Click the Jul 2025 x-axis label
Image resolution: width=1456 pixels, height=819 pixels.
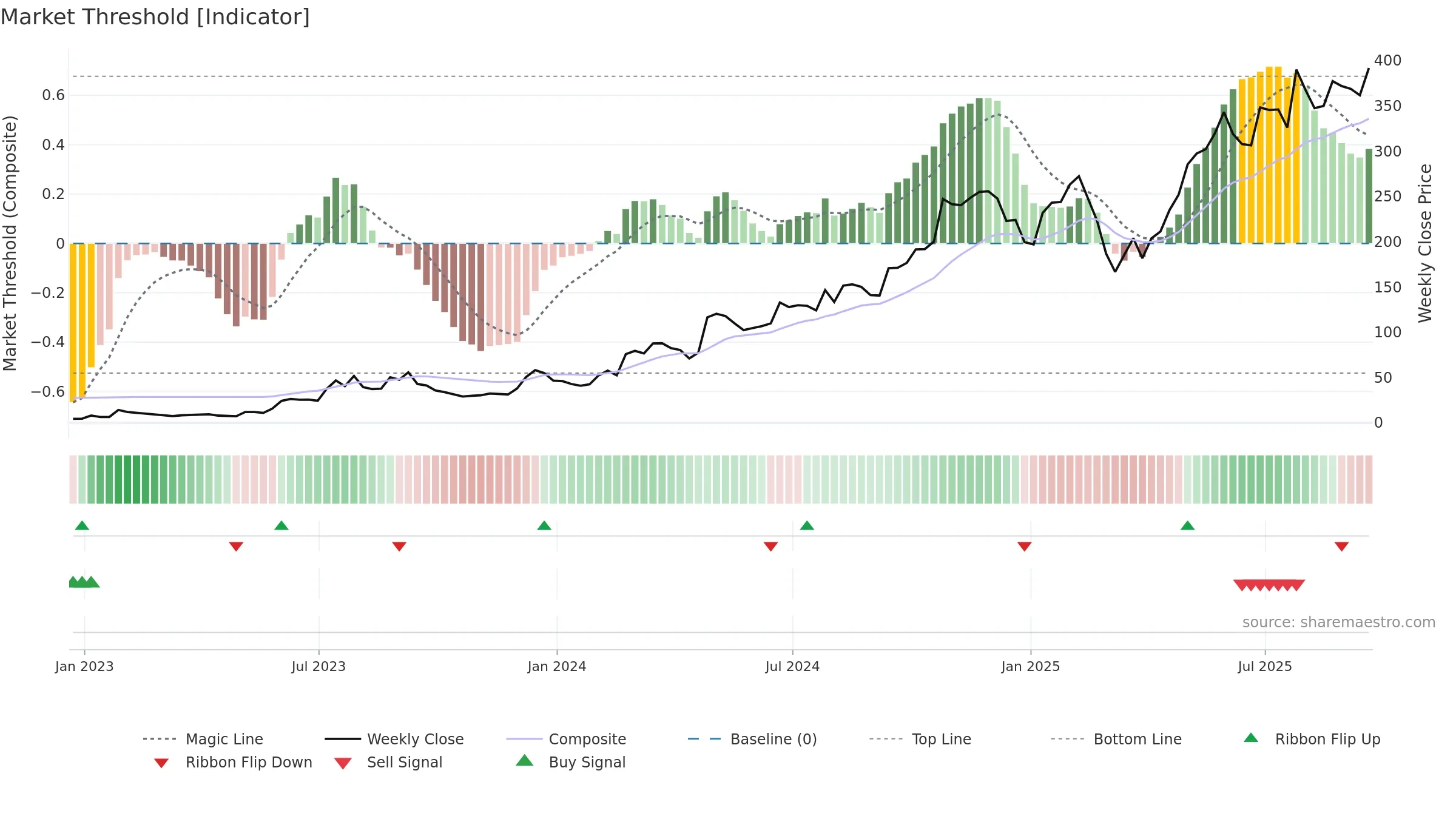pyautogui.click(x=1265, y=667)
